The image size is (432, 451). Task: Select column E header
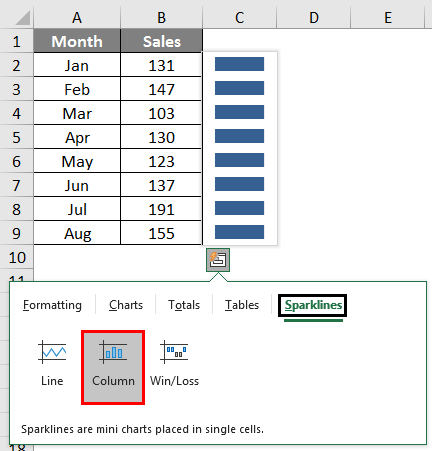point(388,18)
